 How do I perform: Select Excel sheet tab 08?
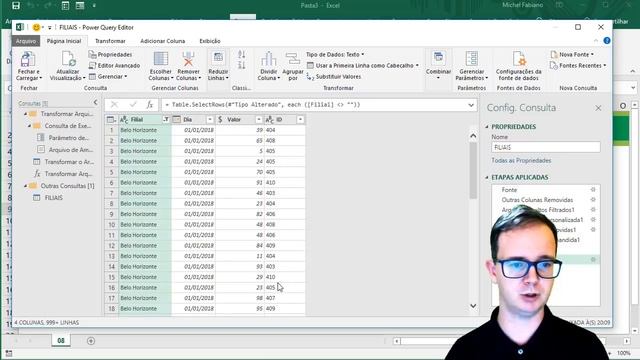coord(61,340)
